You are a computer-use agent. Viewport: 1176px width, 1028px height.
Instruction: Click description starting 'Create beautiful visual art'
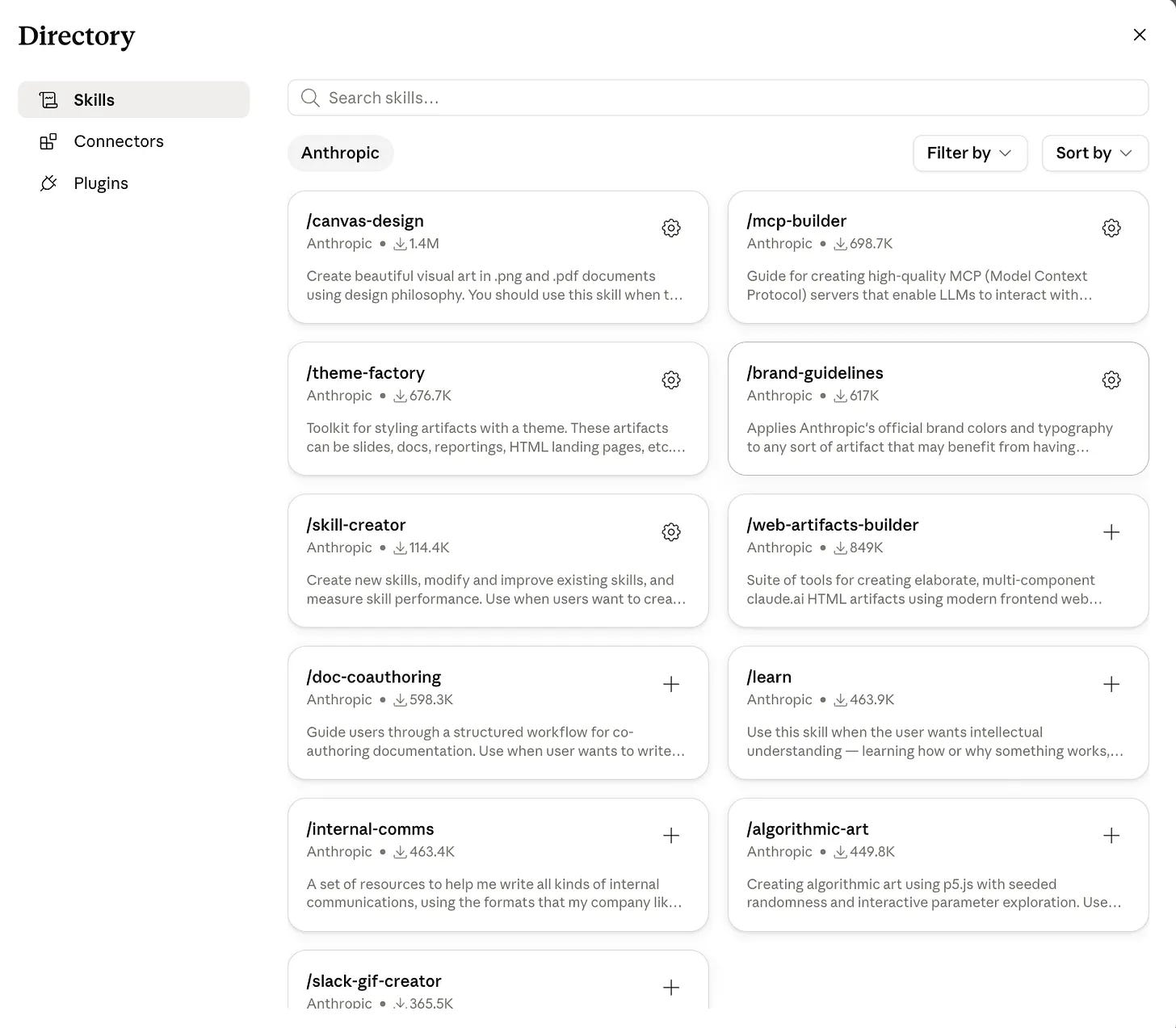[x=495, y=285]
